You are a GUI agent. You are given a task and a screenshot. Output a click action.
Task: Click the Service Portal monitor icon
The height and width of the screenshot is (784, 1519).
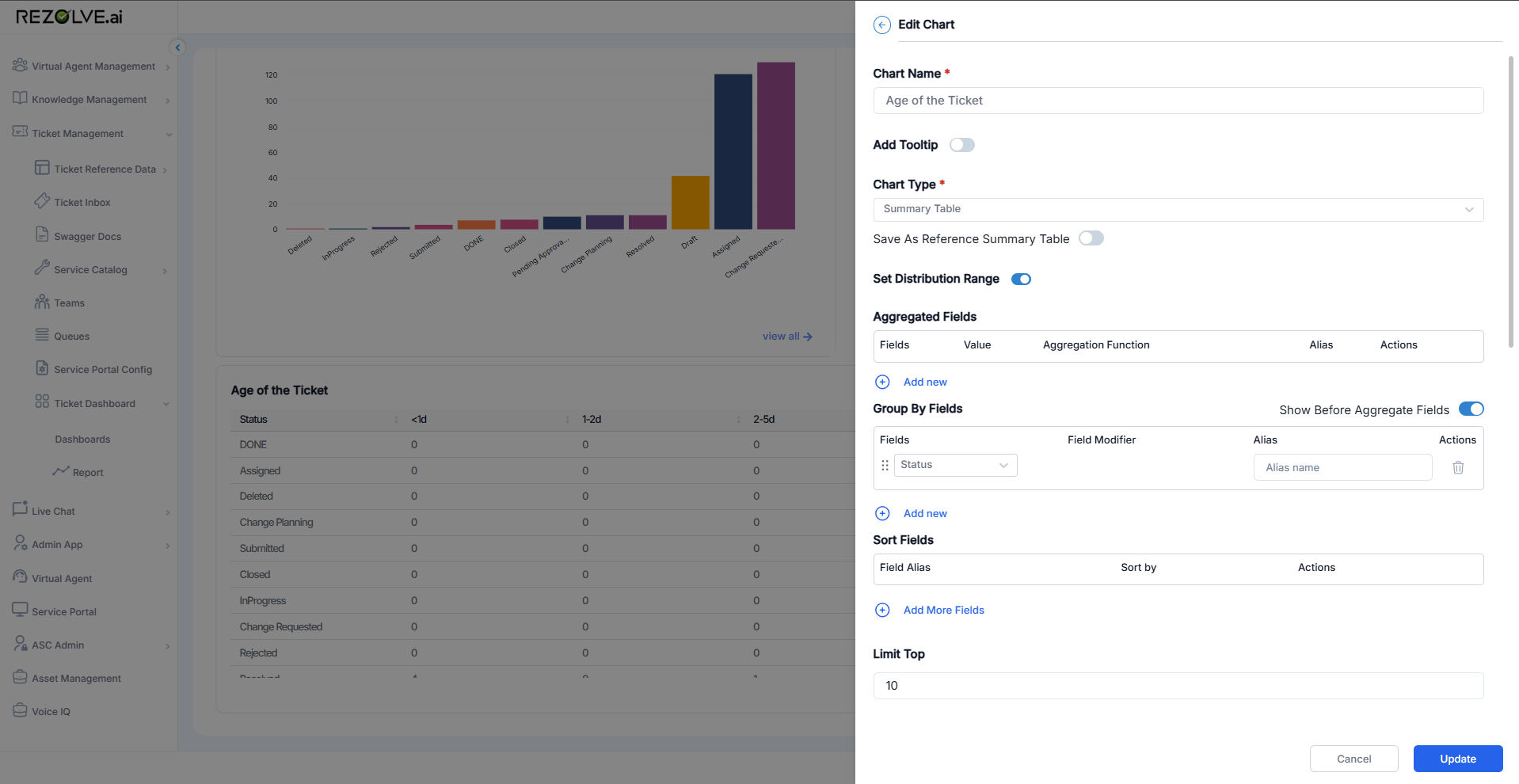point(20,610)
